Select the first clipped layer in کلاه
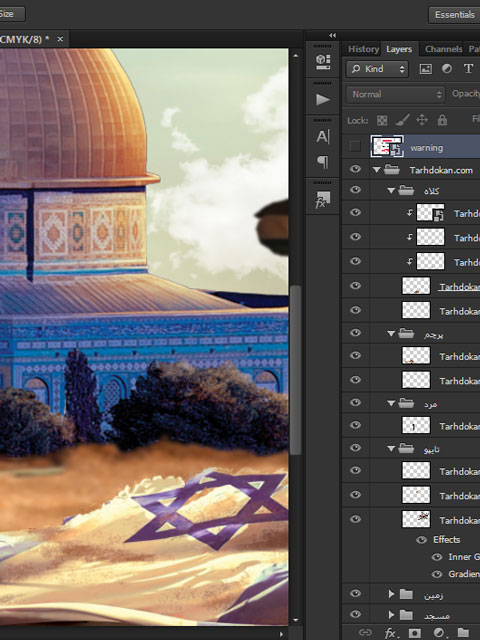This screenshot has height=640, width=480. tap(430, 213)
